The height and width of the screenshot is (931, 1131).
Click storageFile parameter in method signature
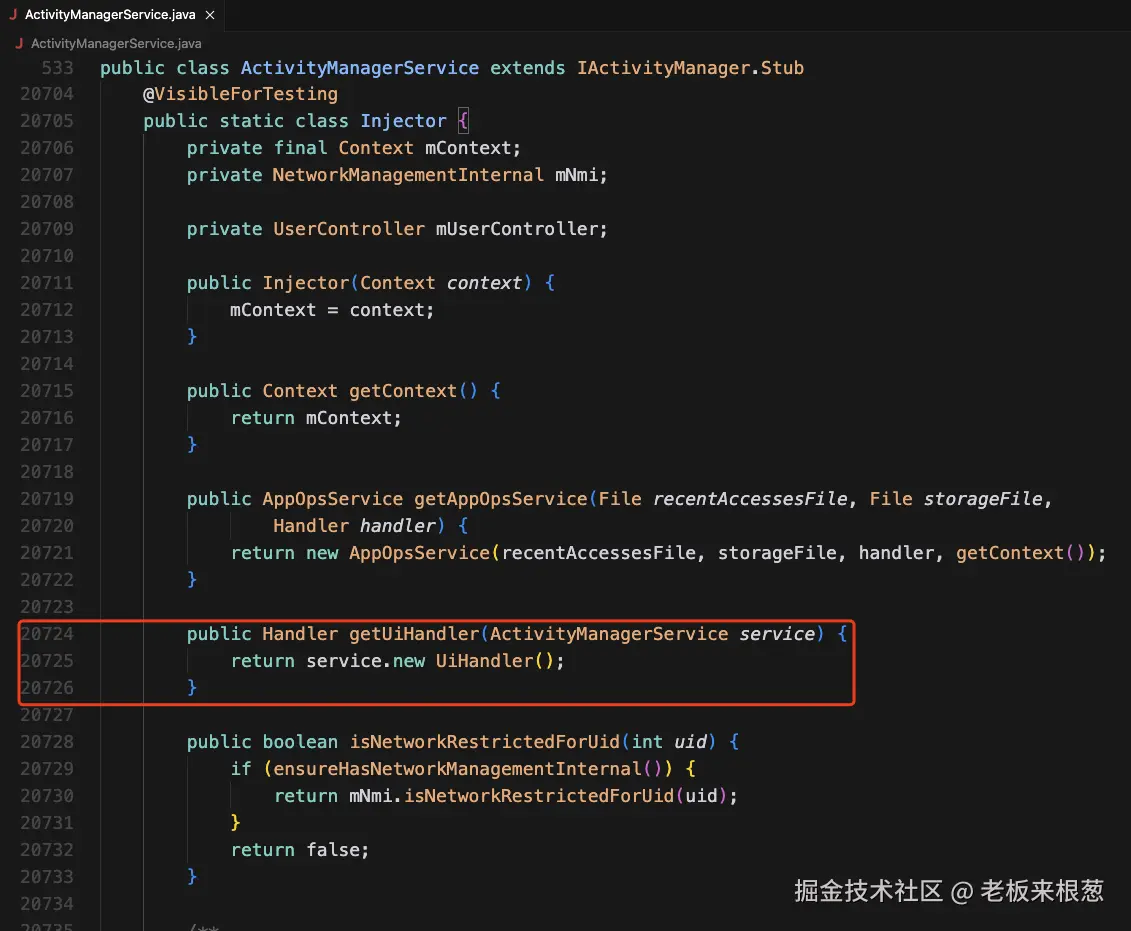click(983, 499)
